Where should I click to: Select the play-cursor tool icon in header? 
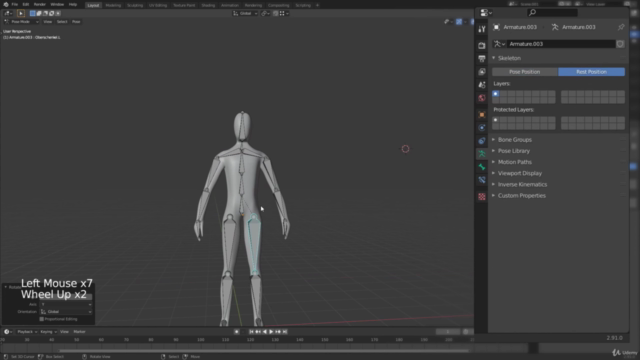[21, 13]
